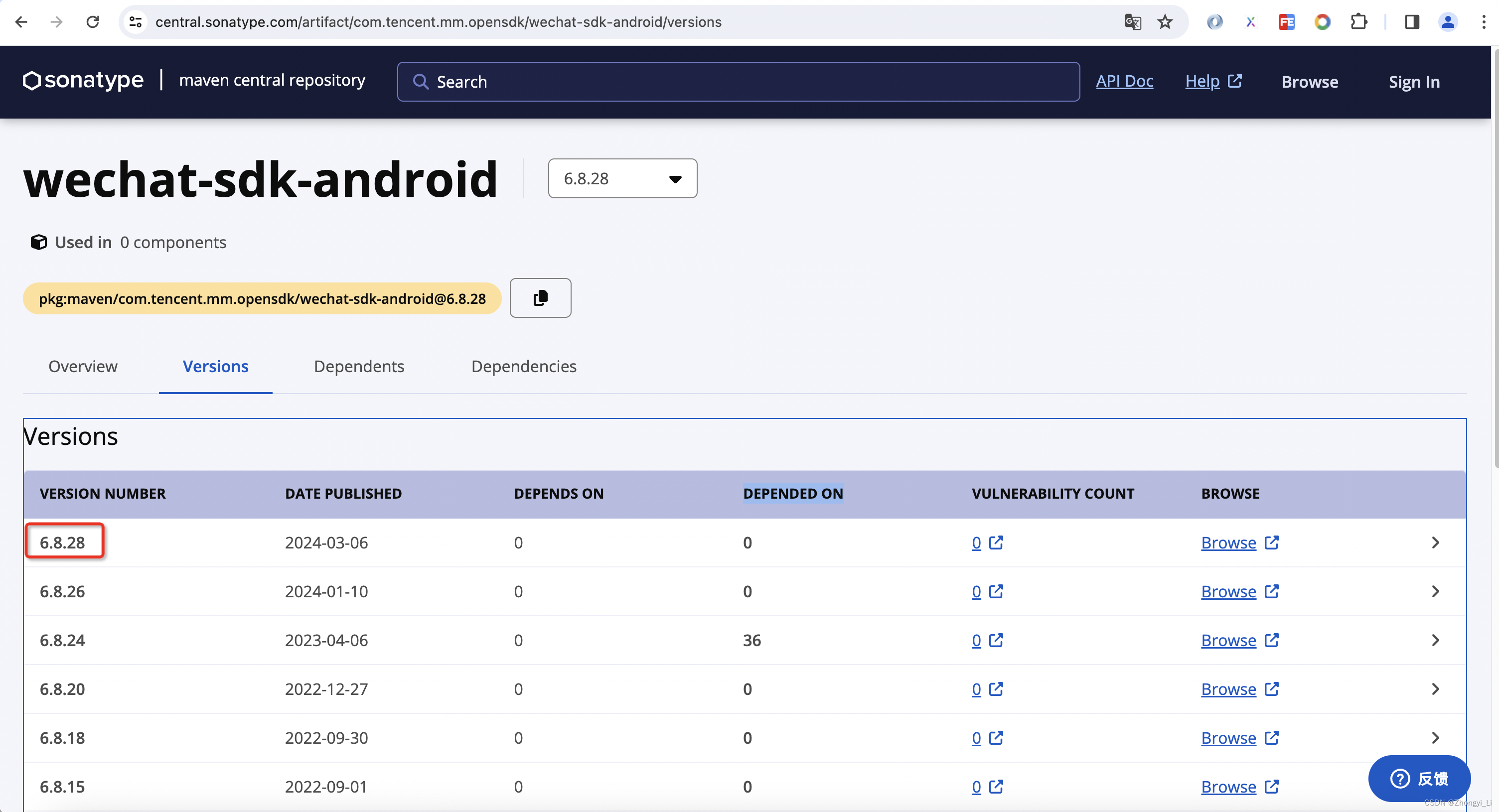Expand the 6.8.24 version row chevron
The image size is (1499, 812).
[x=1435, y=641]
